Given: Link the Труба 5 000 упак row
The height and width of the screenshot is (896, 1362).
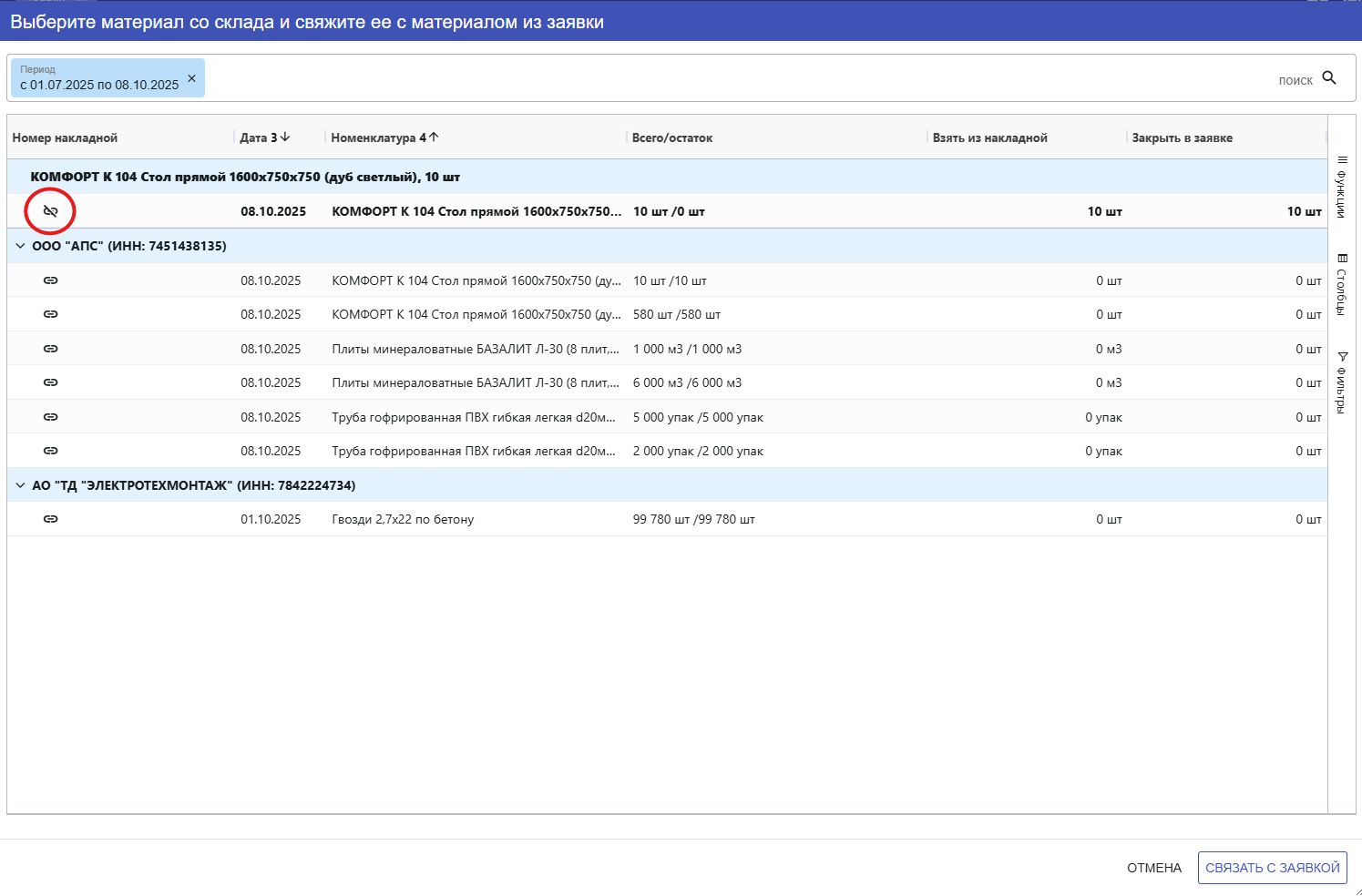Looking at the screenshot, I should 51,417.
